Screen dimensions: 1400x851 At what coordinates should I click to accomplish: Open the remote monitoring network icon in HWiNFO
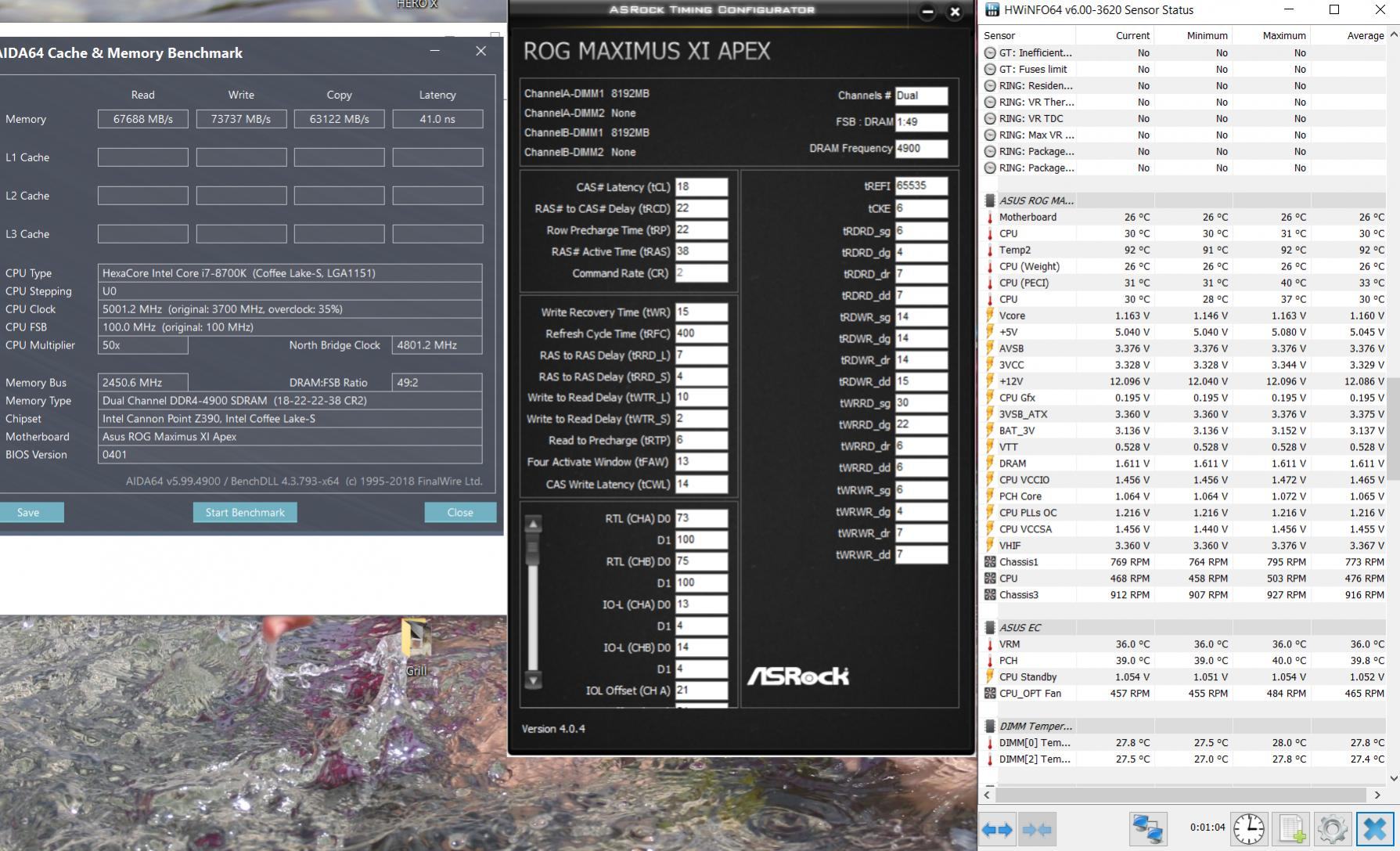(x=1147, y=829)
